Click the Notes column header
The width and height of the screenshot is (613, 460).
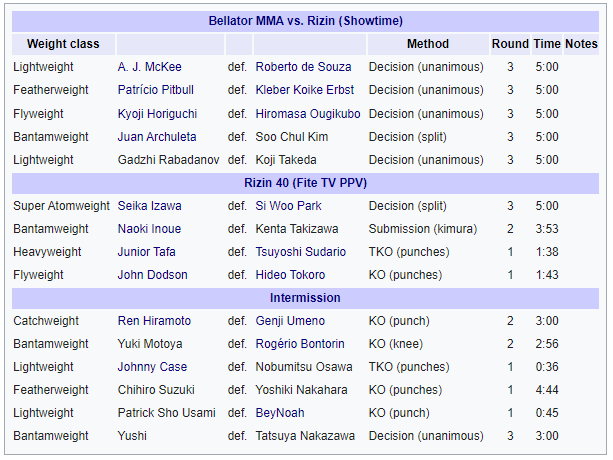pos(581,44)
